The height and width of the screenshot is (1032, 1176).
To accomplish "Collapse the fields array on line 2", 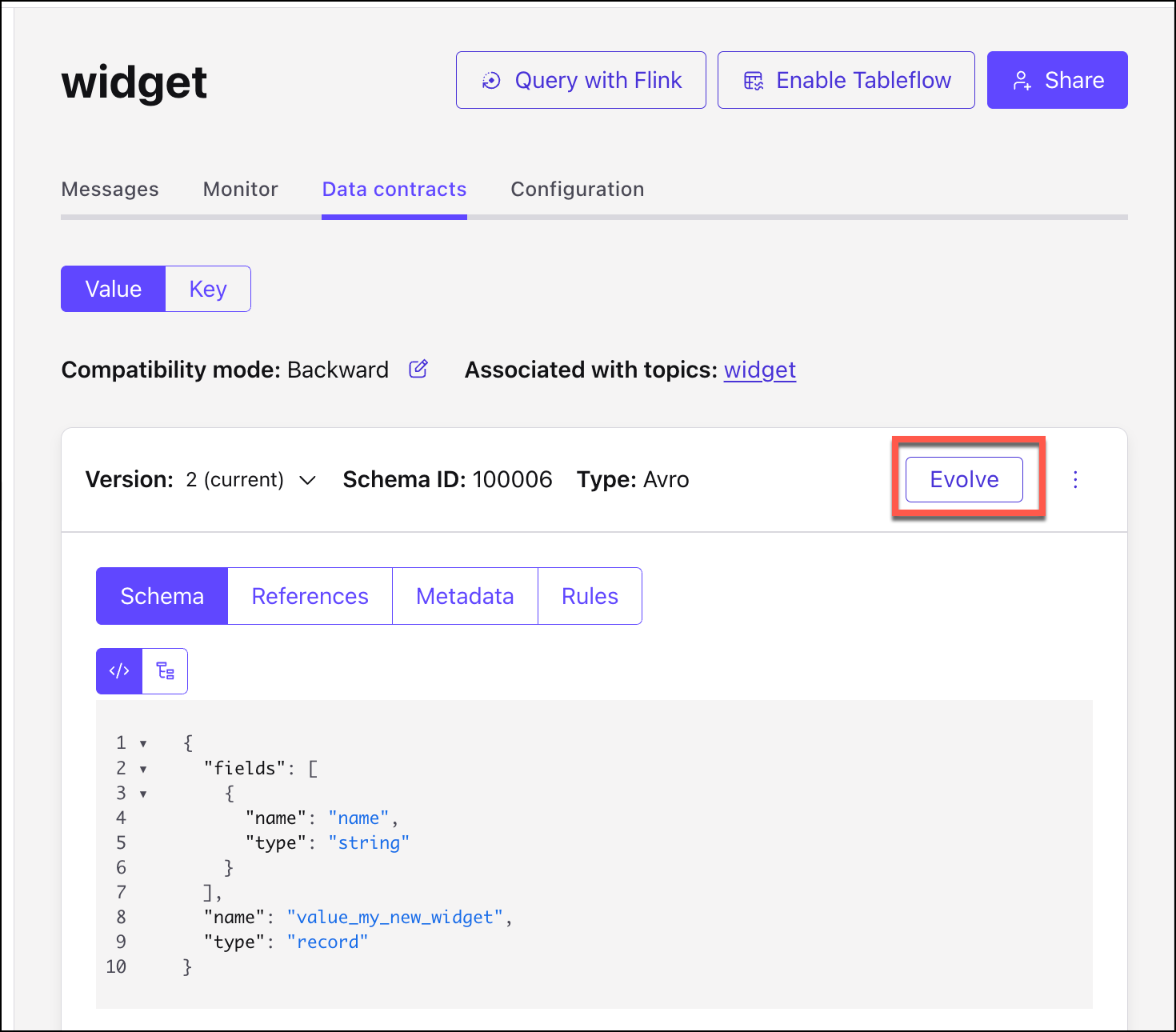I will click(143, 769).
